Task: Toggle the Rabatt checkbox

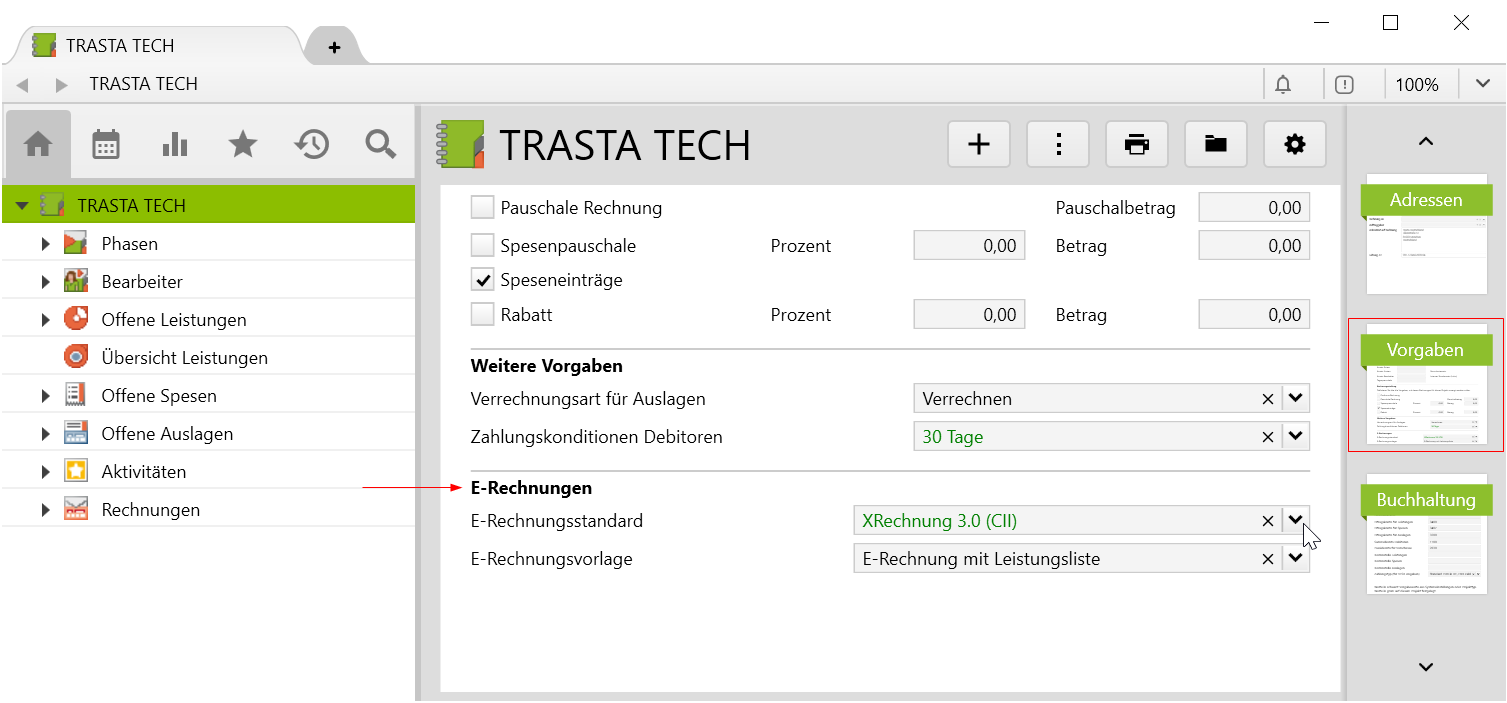Action: pyautogui.click(x=483, y=315)
